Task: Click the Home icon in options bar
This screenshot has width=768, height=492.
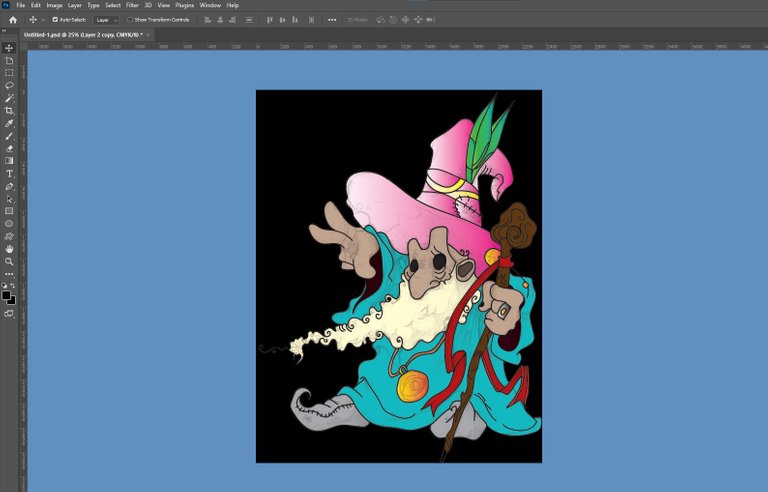Action: tap(13, 20)
